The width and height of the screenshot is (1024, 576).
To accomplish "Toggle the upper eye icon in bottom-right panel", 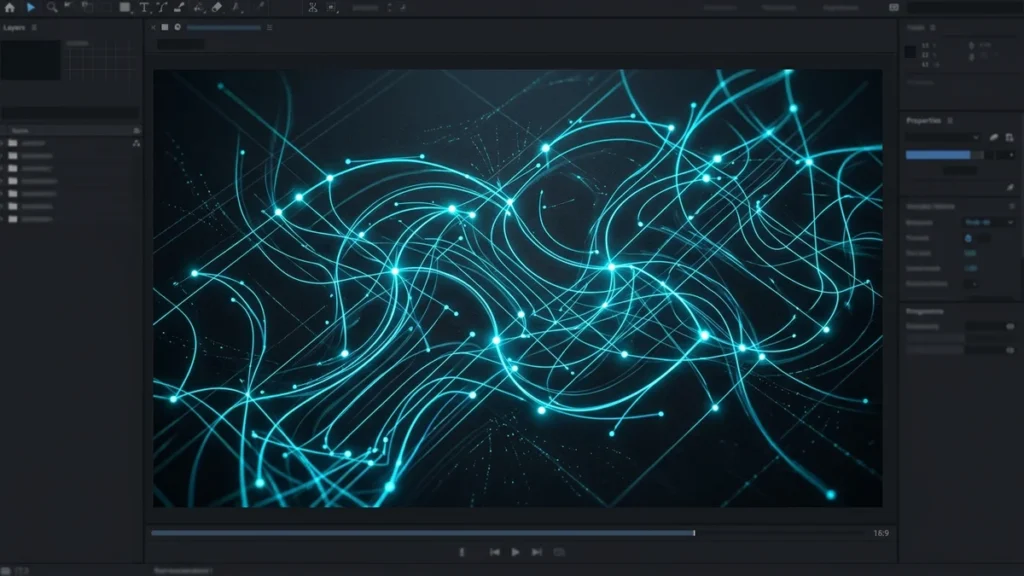I will tap(1010, 326).
